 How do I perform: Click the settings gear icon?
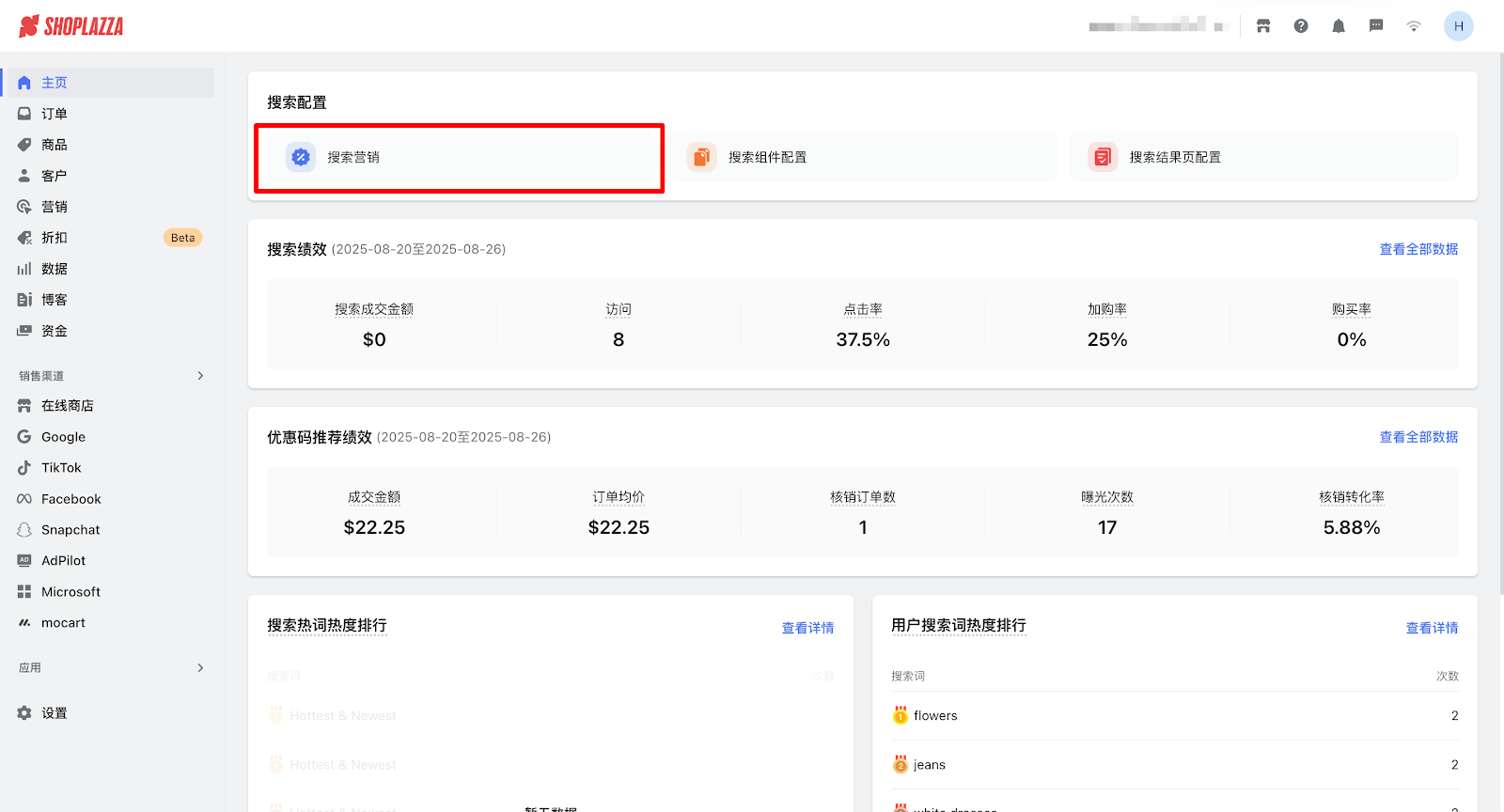point(24,713)
